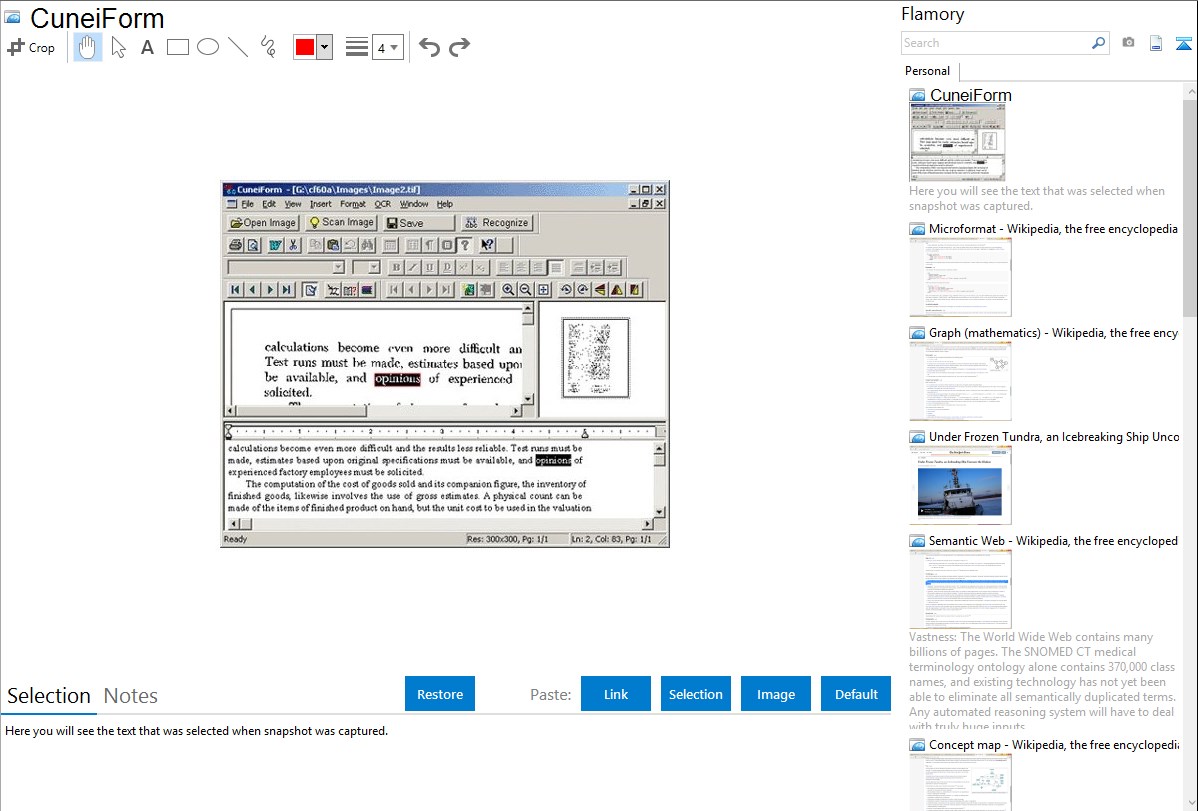Image resolution: width=1198 pixels, height=811 pixels.
Task: Open the annotation color dropdown arrow
Action: click(x=325, y=47)
